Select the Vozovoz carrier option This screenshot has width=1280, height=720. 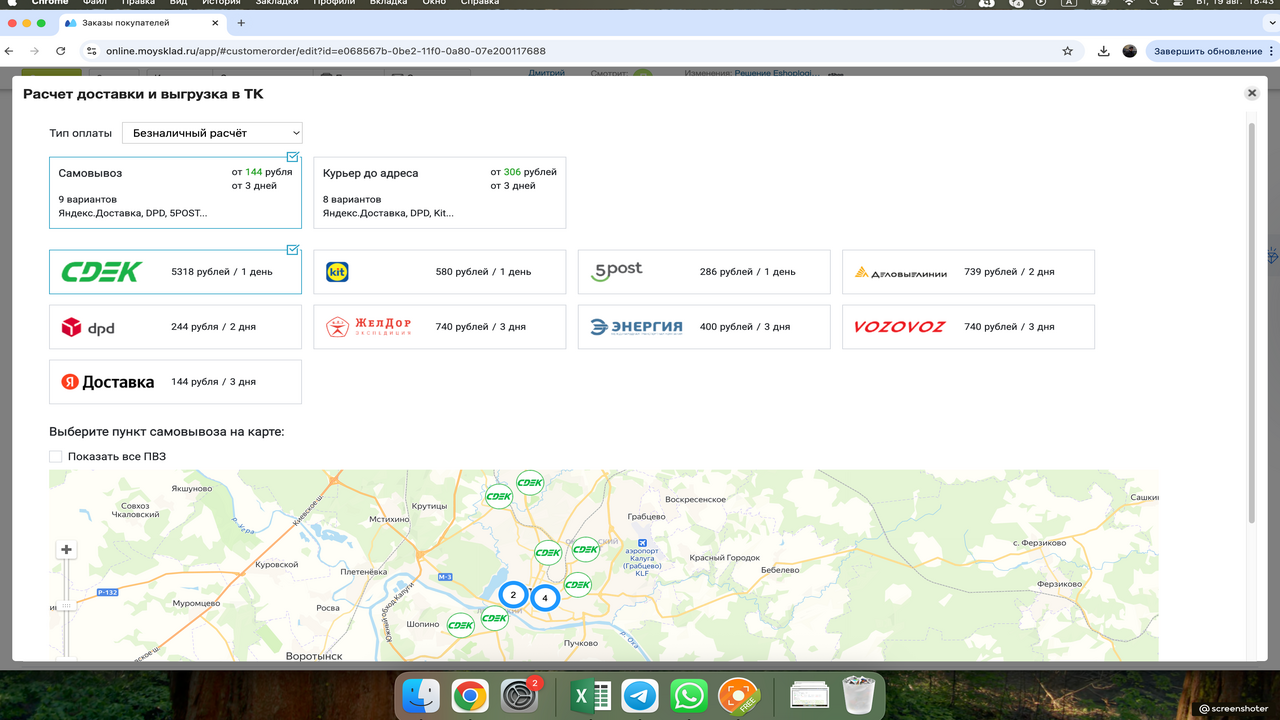(x=967, y=327)
